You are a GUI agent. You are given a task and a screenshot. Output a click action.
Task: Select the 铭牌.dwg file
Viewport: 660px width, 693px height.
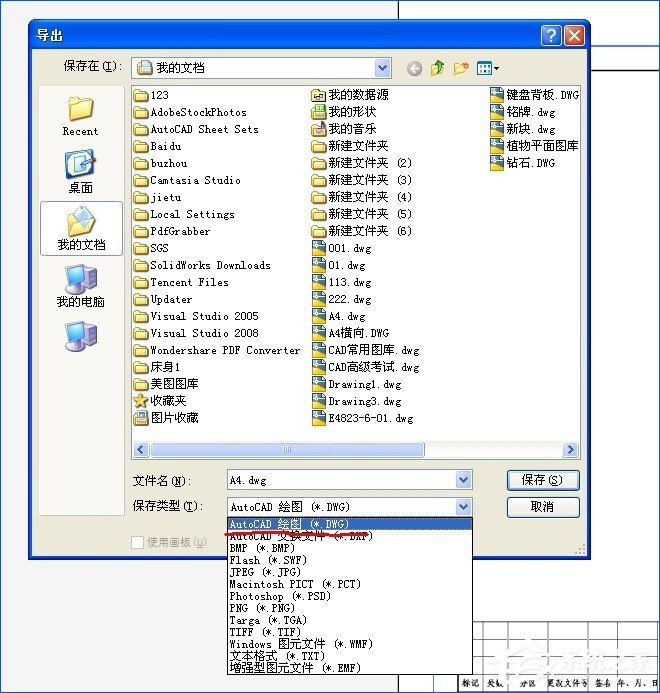tap(523, 112)
